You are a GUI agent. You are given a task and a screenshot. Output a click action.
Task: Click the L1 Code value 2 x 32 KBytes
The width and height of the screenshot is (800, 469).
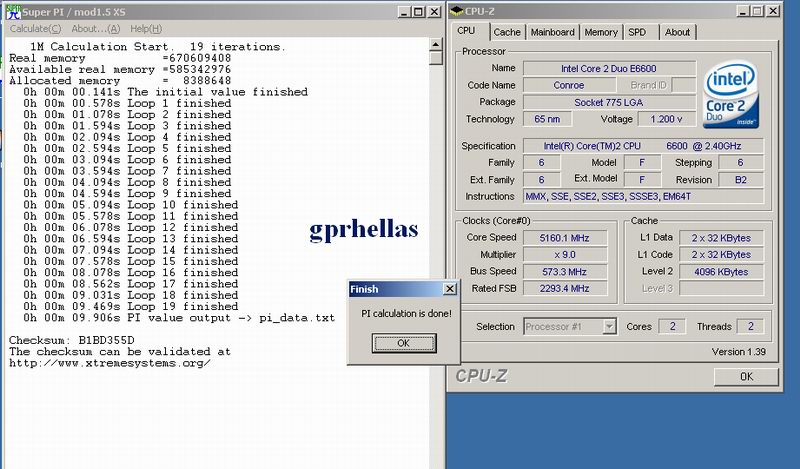pyautogui.click(x=721, y=255)
